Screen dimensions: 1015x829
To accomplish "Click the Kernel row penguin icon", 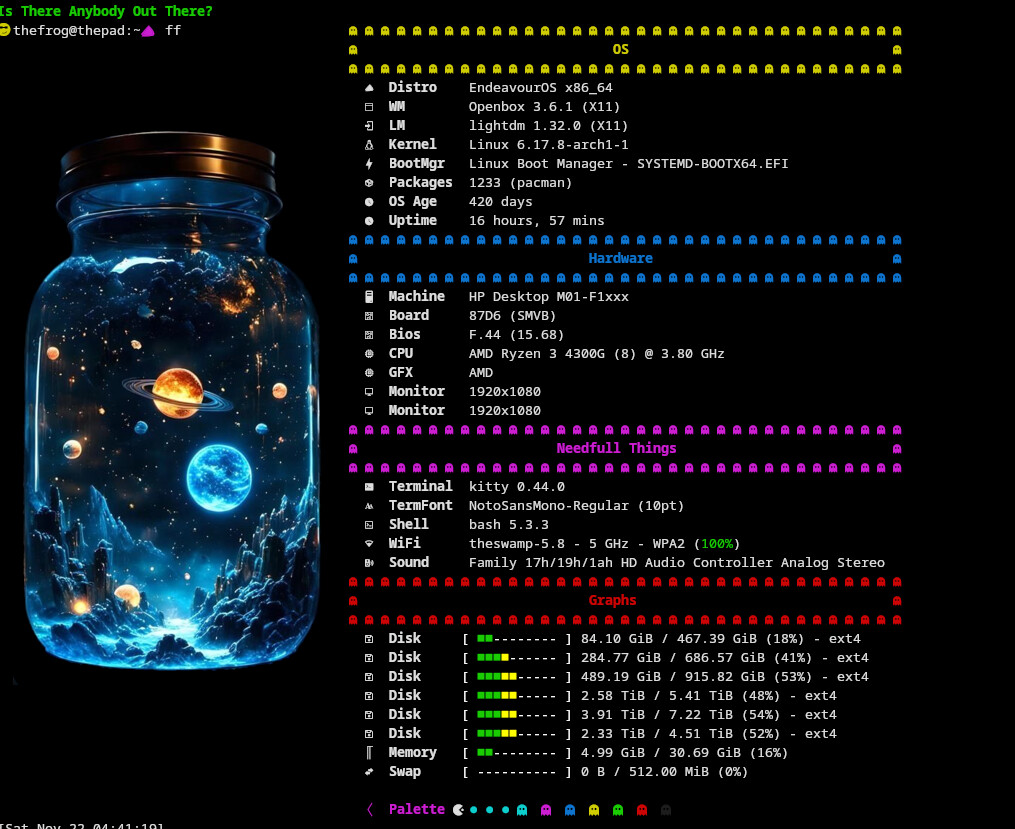I will (x=368, y=145).
